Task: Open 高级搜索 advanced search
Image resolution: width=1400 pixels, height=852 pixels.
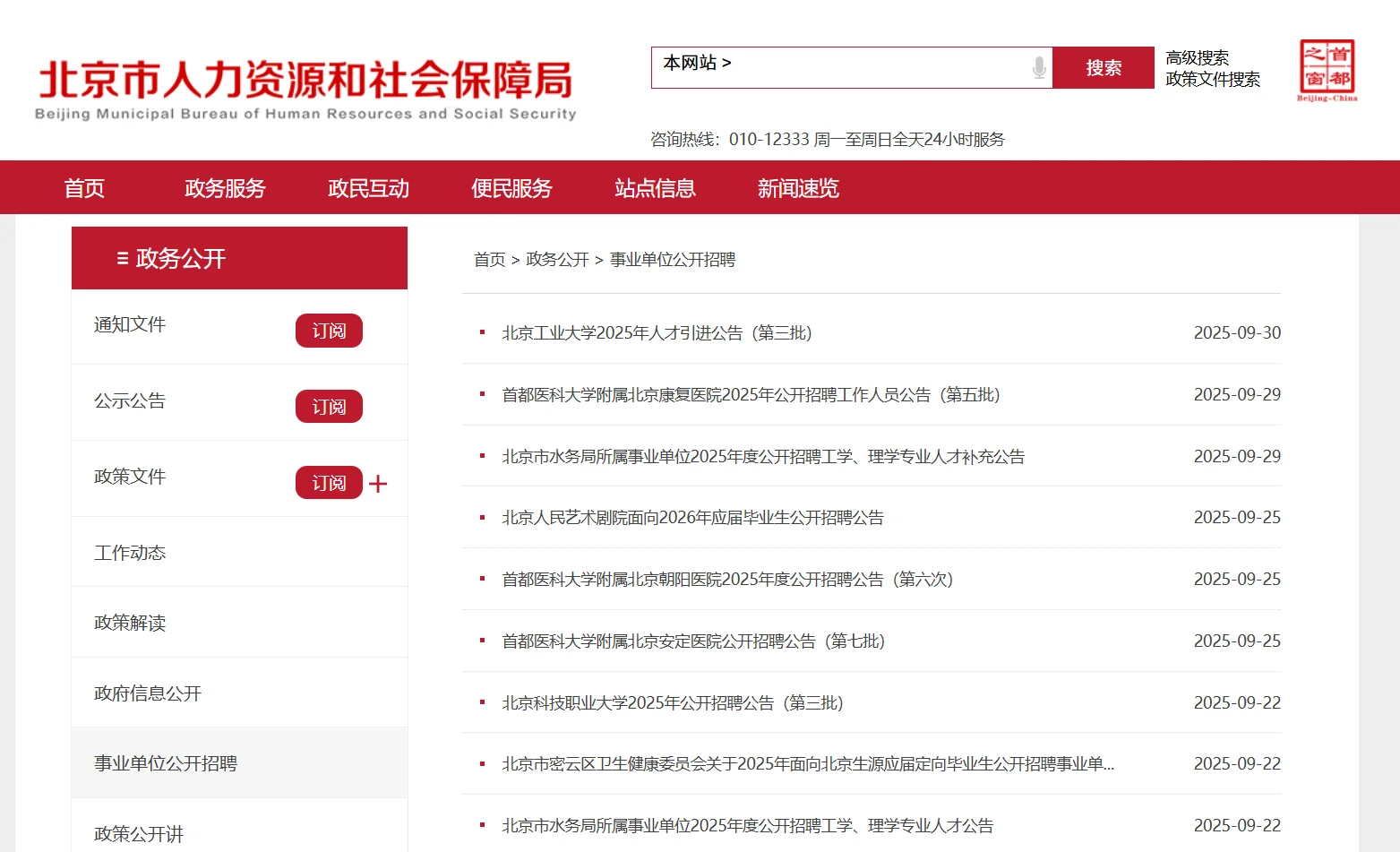Action: coord(1197,57)
